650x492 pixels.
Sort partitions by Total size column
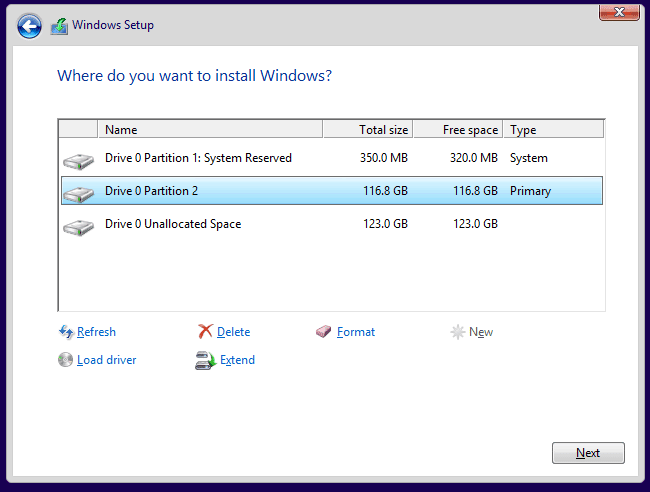click(x=367, y=130)
